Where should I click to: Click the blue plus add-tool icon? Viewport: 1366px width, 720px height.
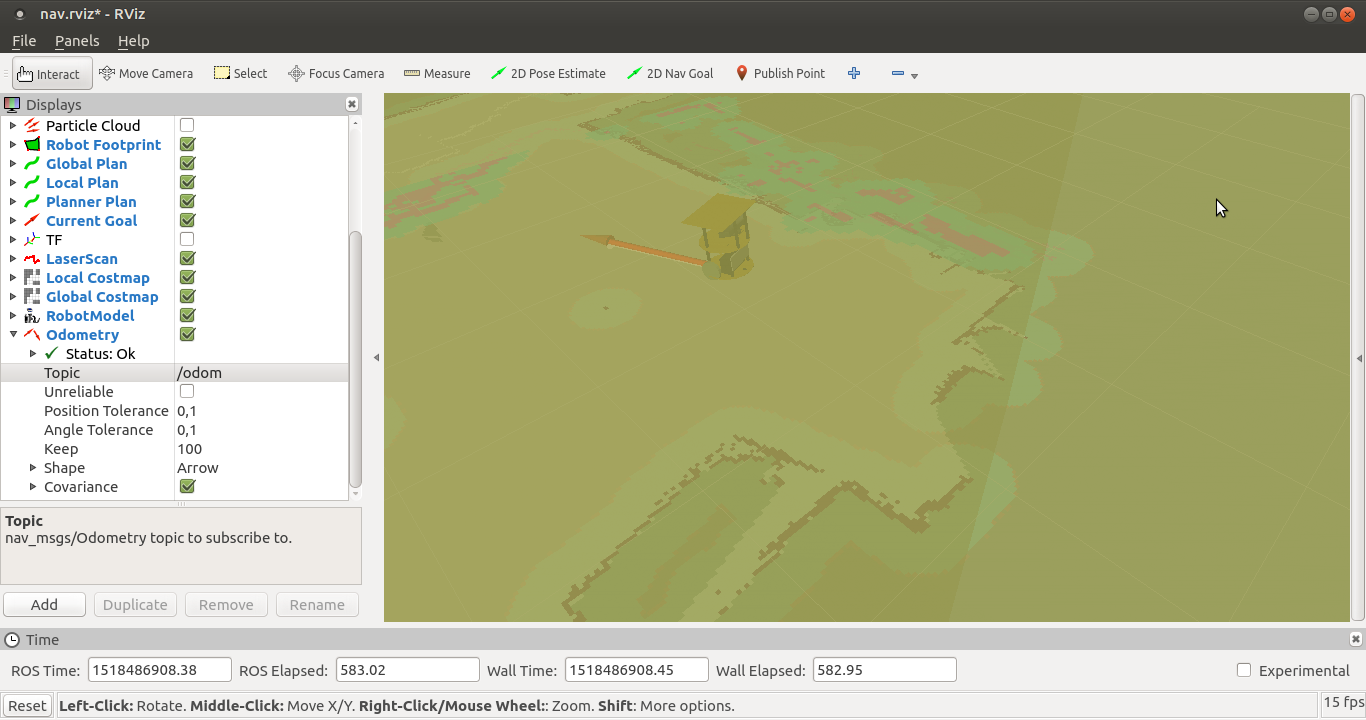[854, 73]
